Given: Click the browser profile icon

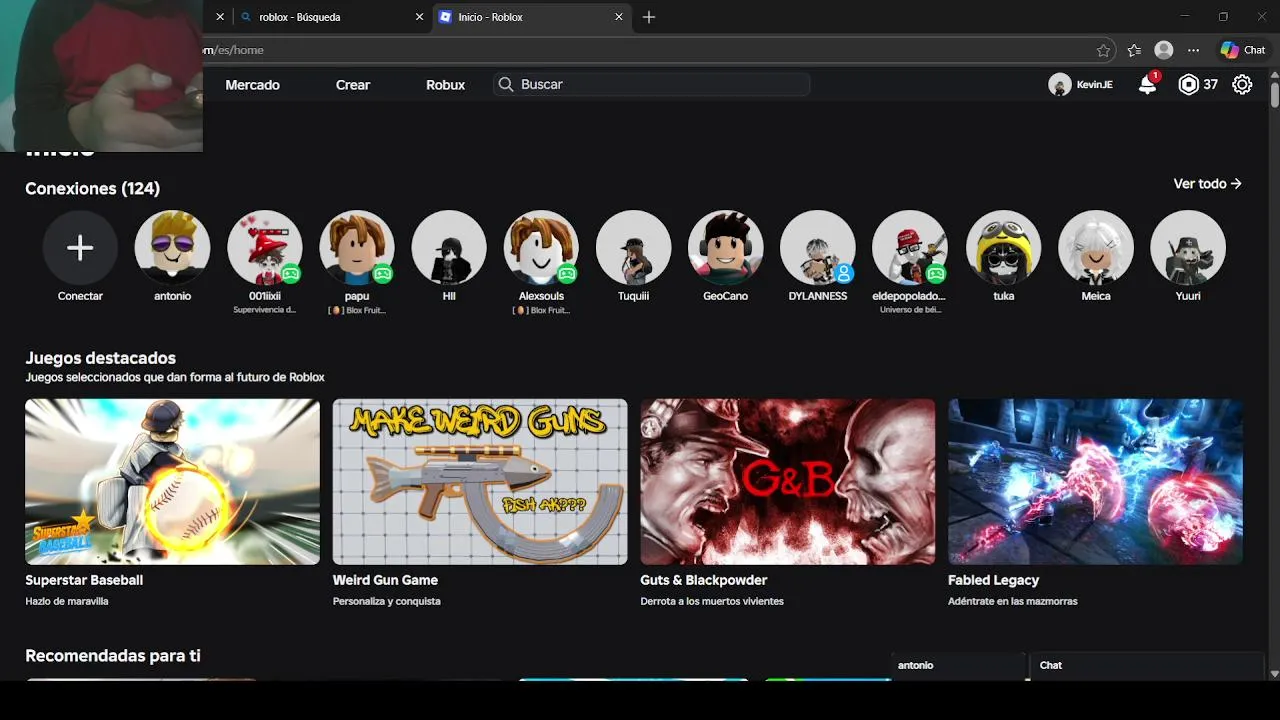Looking at the screenshot, I should point(1164,50).
